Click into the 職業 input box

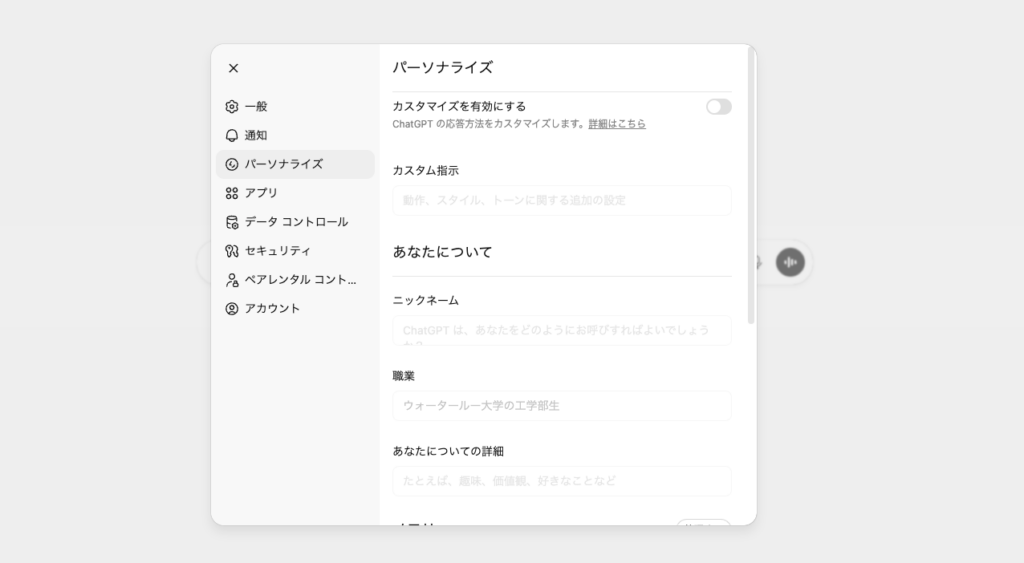561,406
